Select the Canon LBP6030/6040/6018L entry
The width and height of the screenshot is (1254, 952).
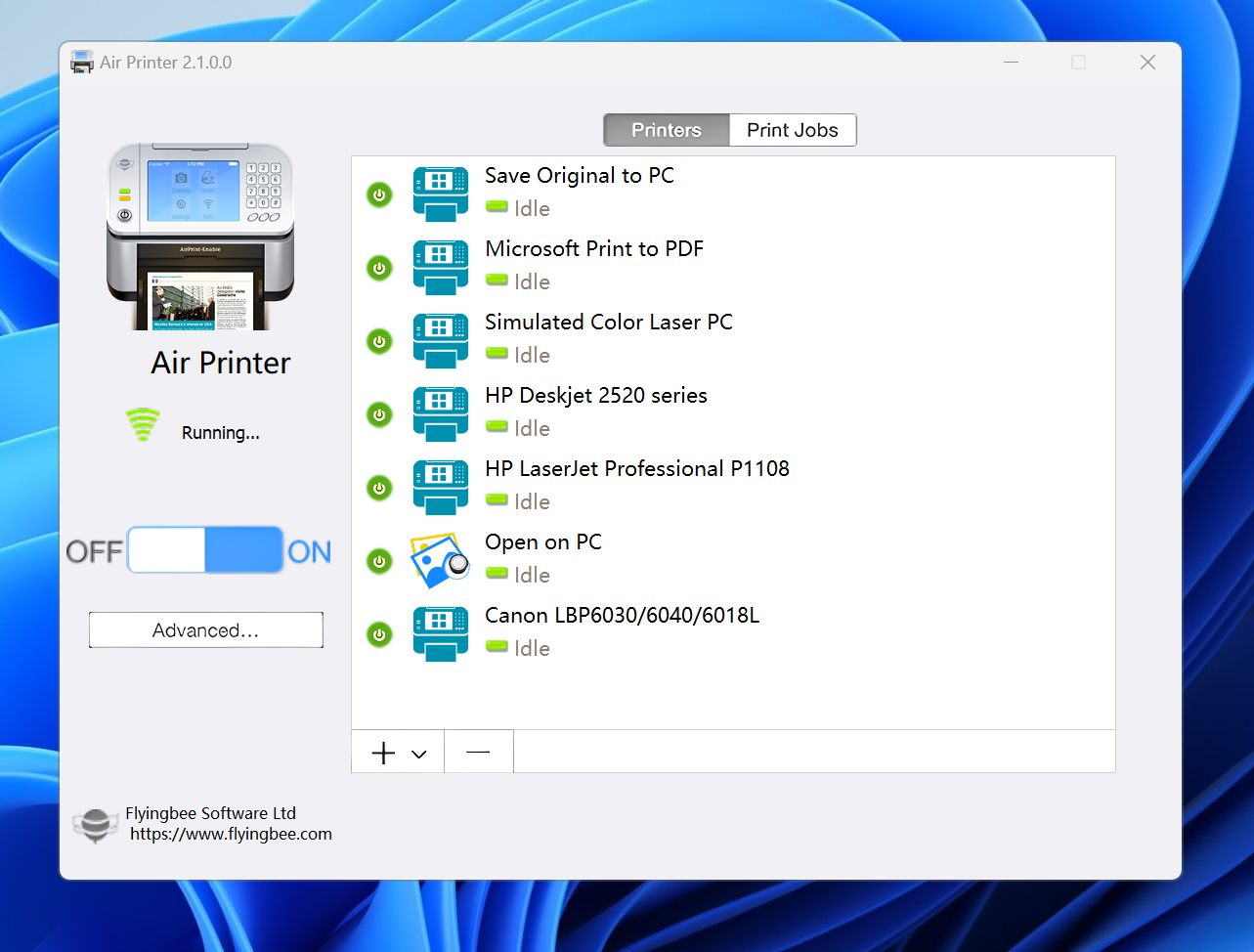tap(733, 634)
